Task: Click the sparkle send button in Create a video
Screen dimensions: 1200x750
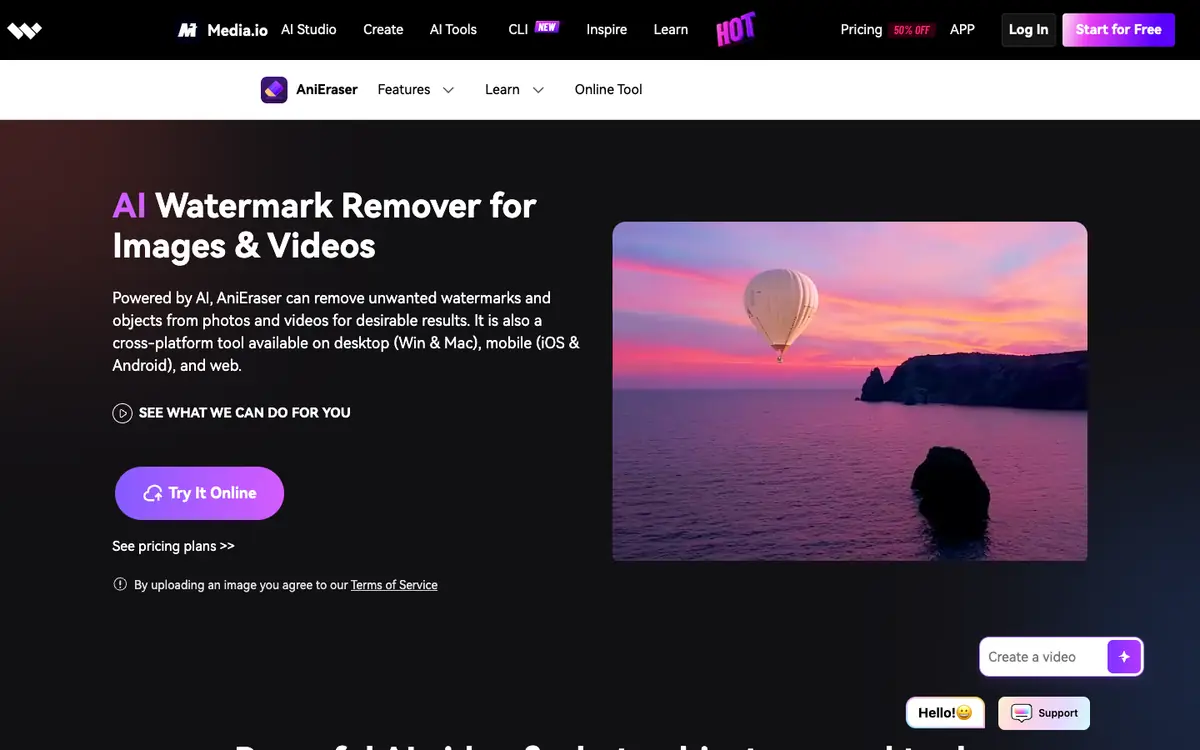Action: 1124,657
